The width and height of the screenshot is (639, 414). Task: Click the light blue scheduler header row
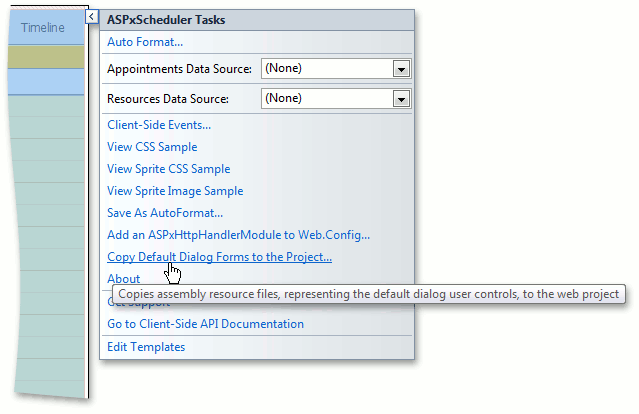pos(42,80)
